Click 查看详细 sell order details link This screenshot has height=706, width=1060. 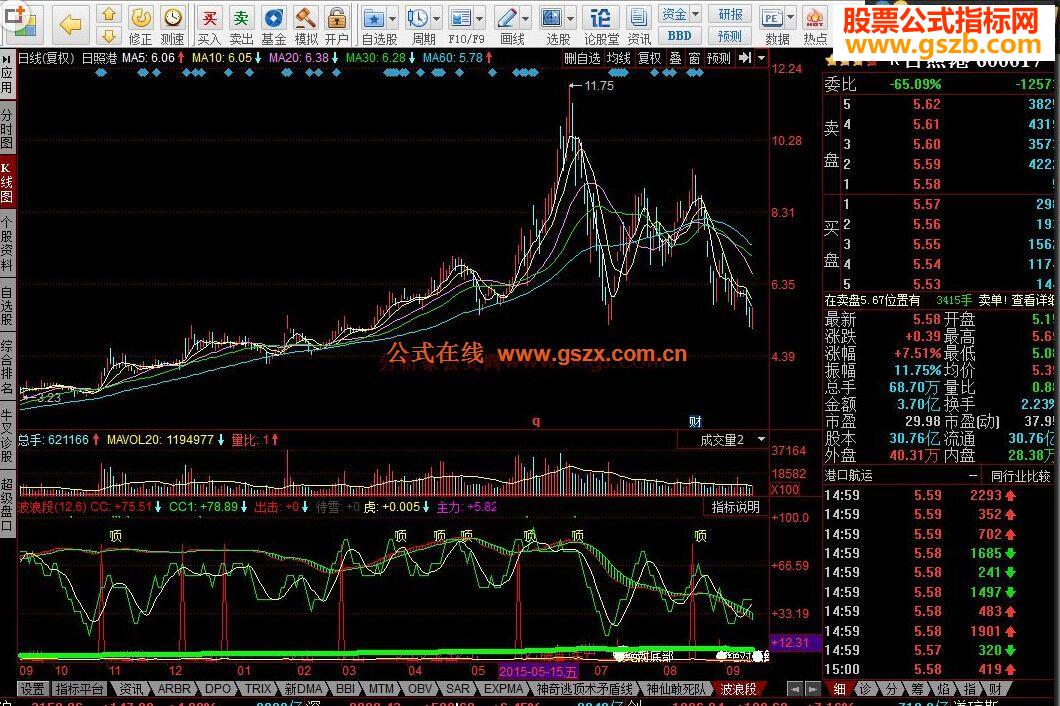tap(1034, 300)
